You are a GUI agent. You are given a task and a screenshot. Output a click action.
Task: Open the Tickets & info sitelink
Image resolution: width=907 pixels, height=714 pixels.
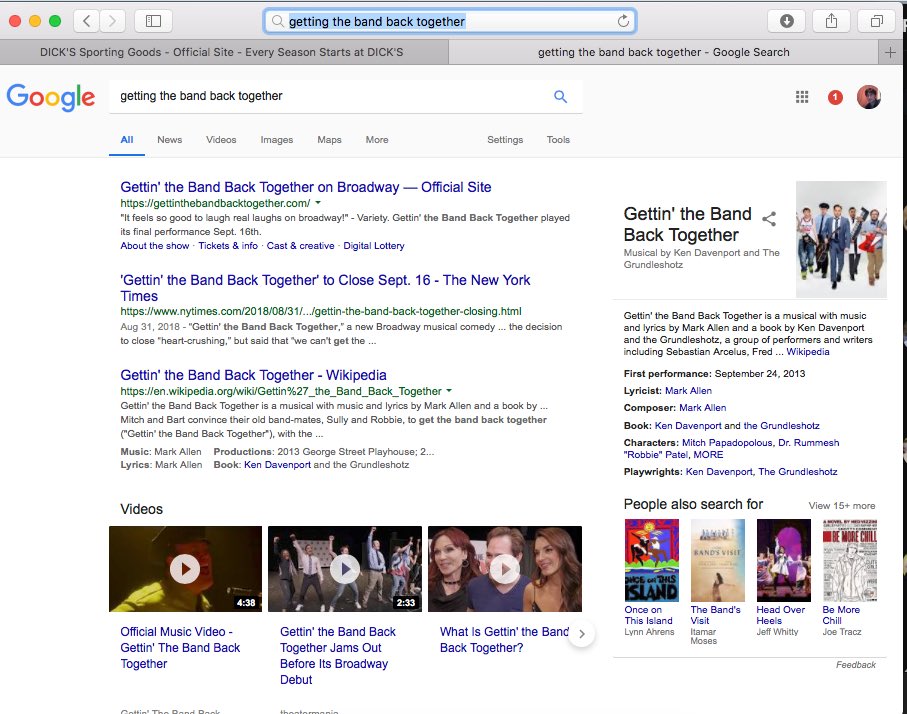coord(228,246)
